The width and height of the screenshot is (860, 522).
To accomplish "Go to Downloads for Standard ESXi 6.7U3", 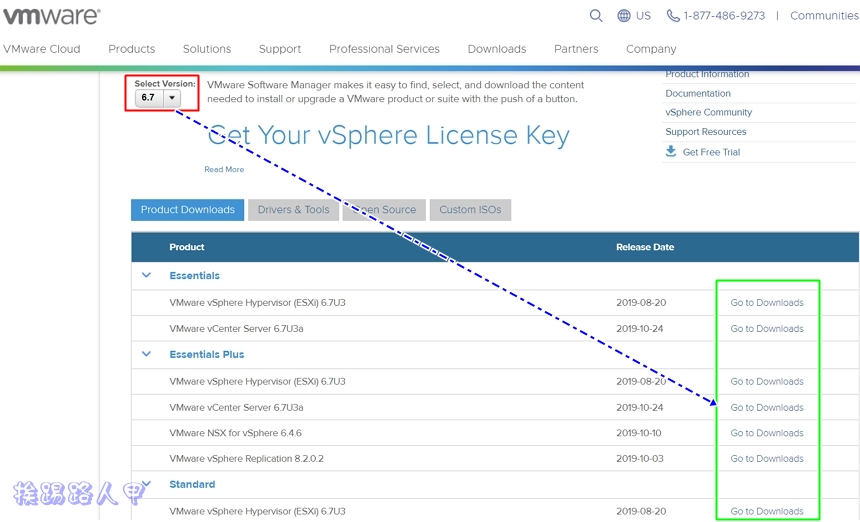I will [x=767, y=511].
